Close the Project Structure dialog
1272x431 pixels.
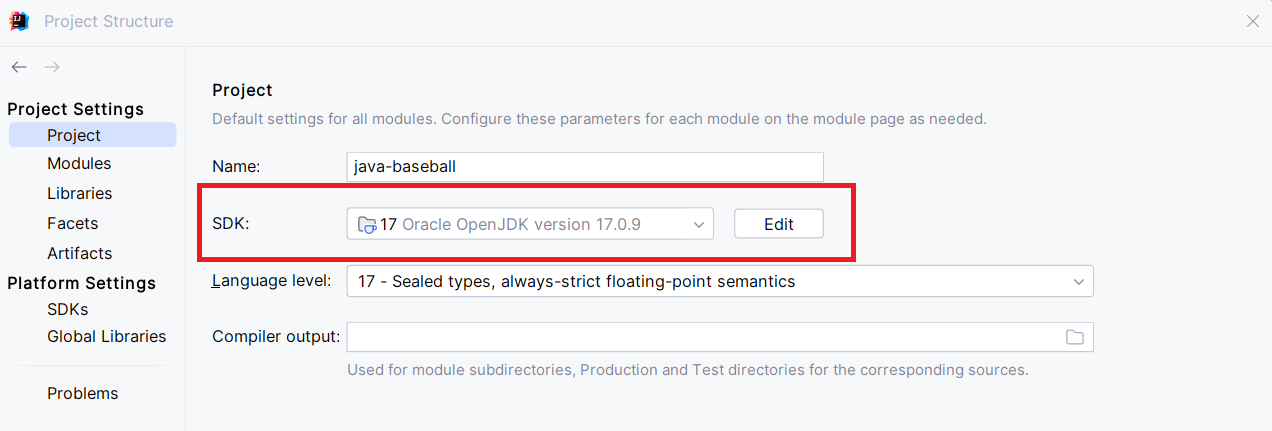1252,21
